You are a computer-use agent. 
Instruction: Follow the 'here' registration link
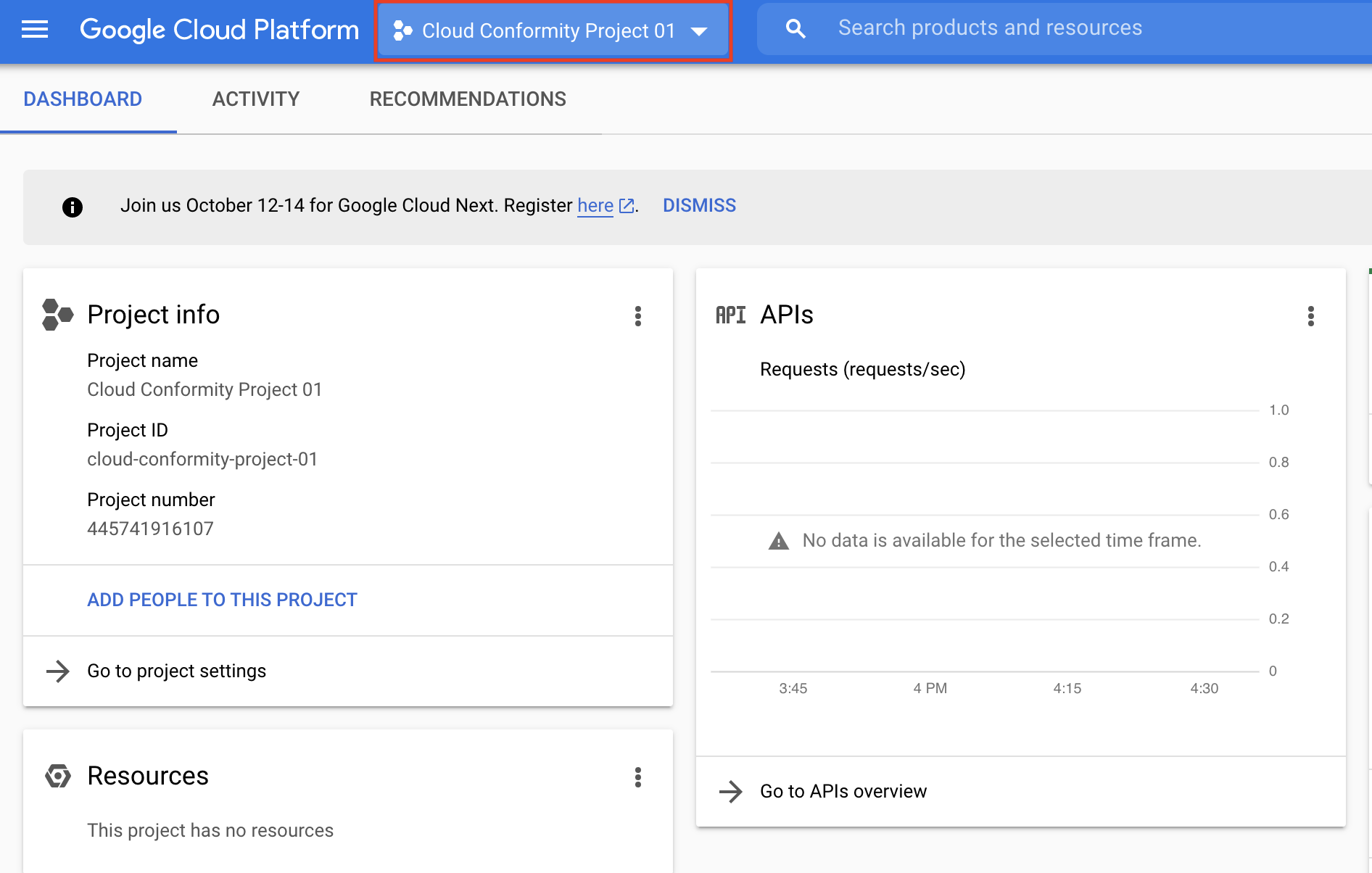(x=595, y=206)
